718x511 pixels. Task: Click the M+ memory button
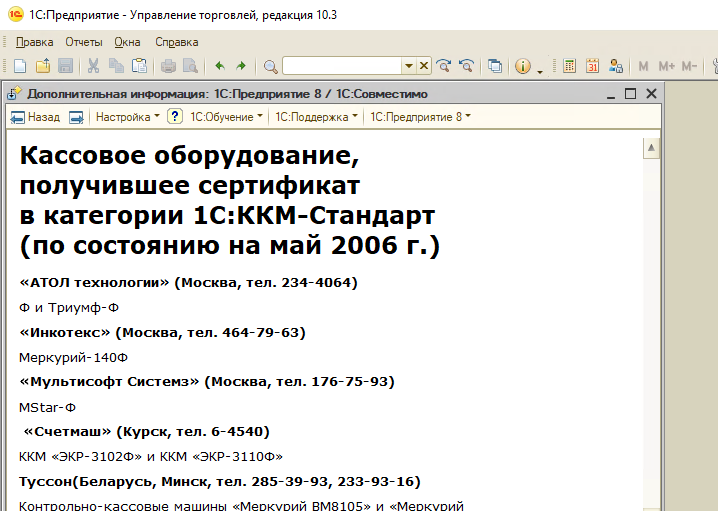click(x=666, y=66)
